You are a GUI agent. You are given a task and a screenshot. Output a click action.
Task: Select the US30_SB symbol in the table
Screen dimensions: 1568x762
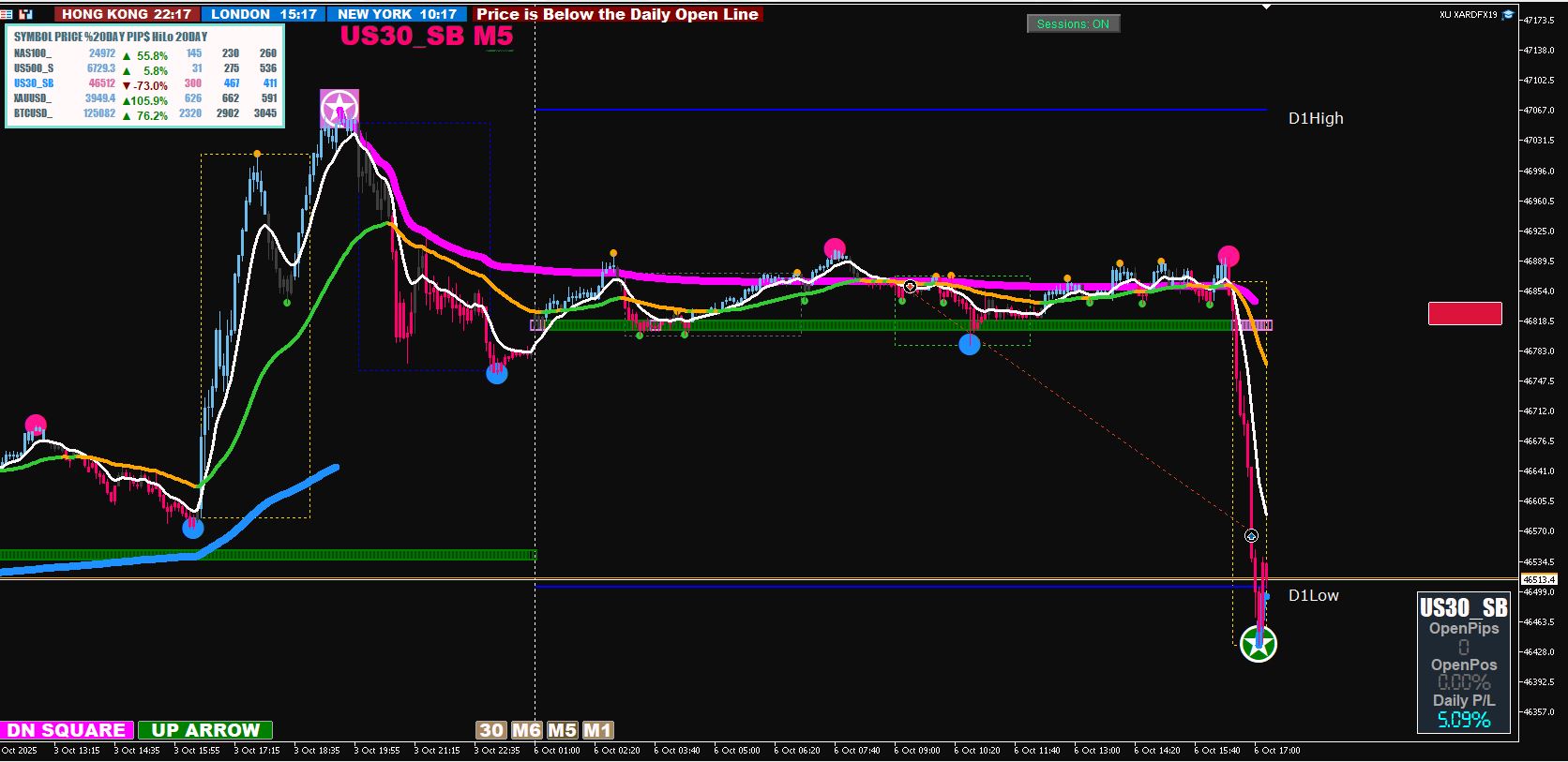click(34, 83)
